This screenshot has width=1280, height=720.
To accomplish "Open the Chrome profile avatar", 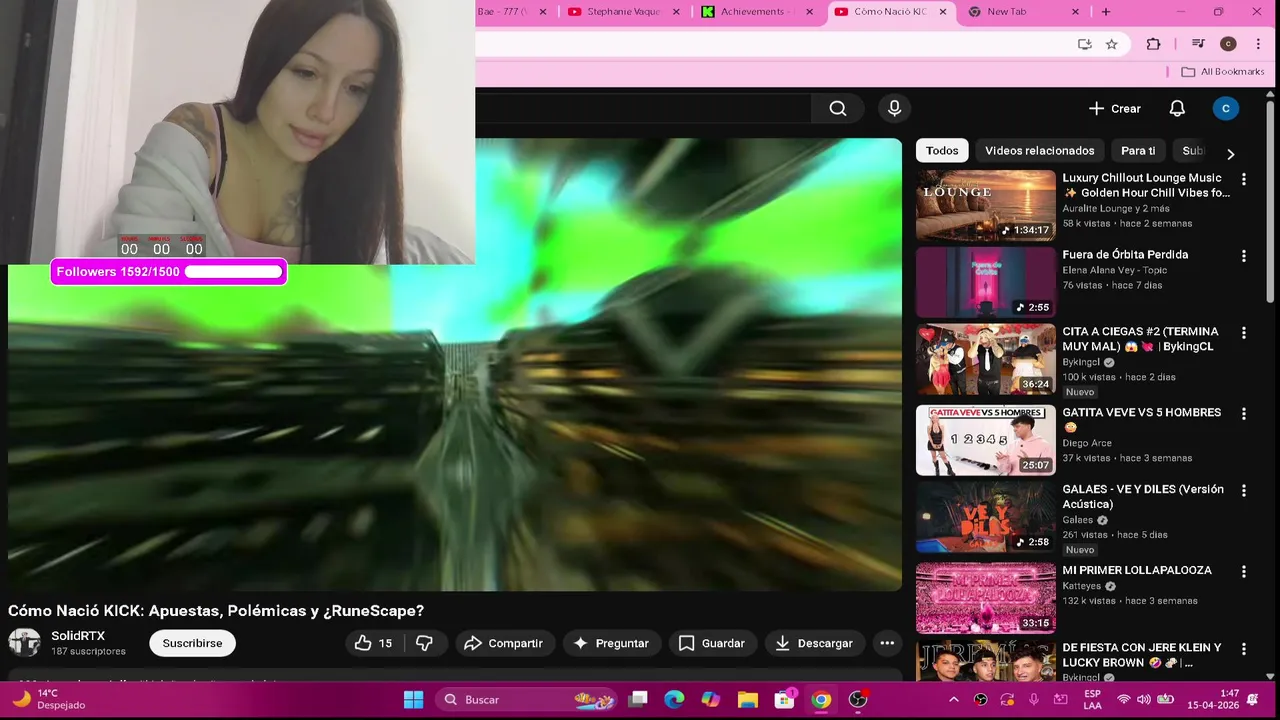I will [x=1228, y=44].
